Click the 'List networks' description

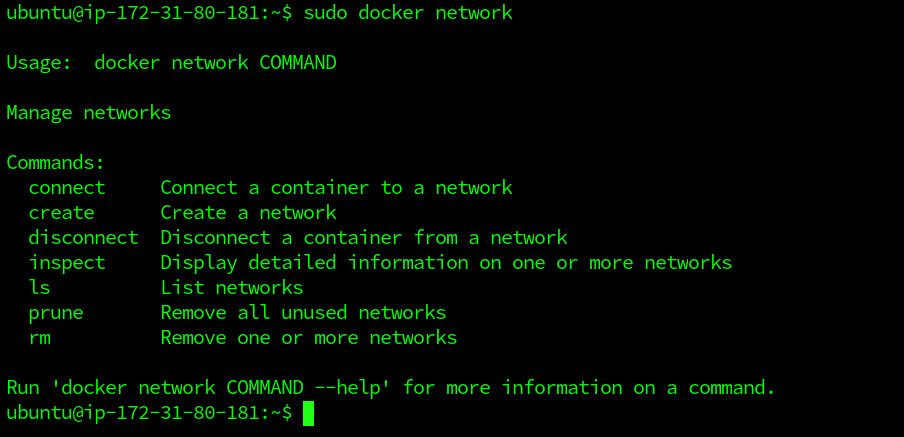232,288
